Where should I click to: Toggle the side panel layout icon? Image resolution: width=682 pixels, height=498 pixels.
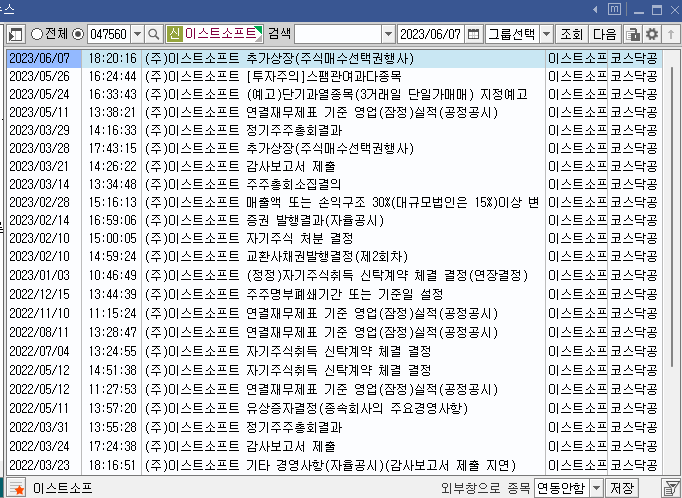(16, 34)
